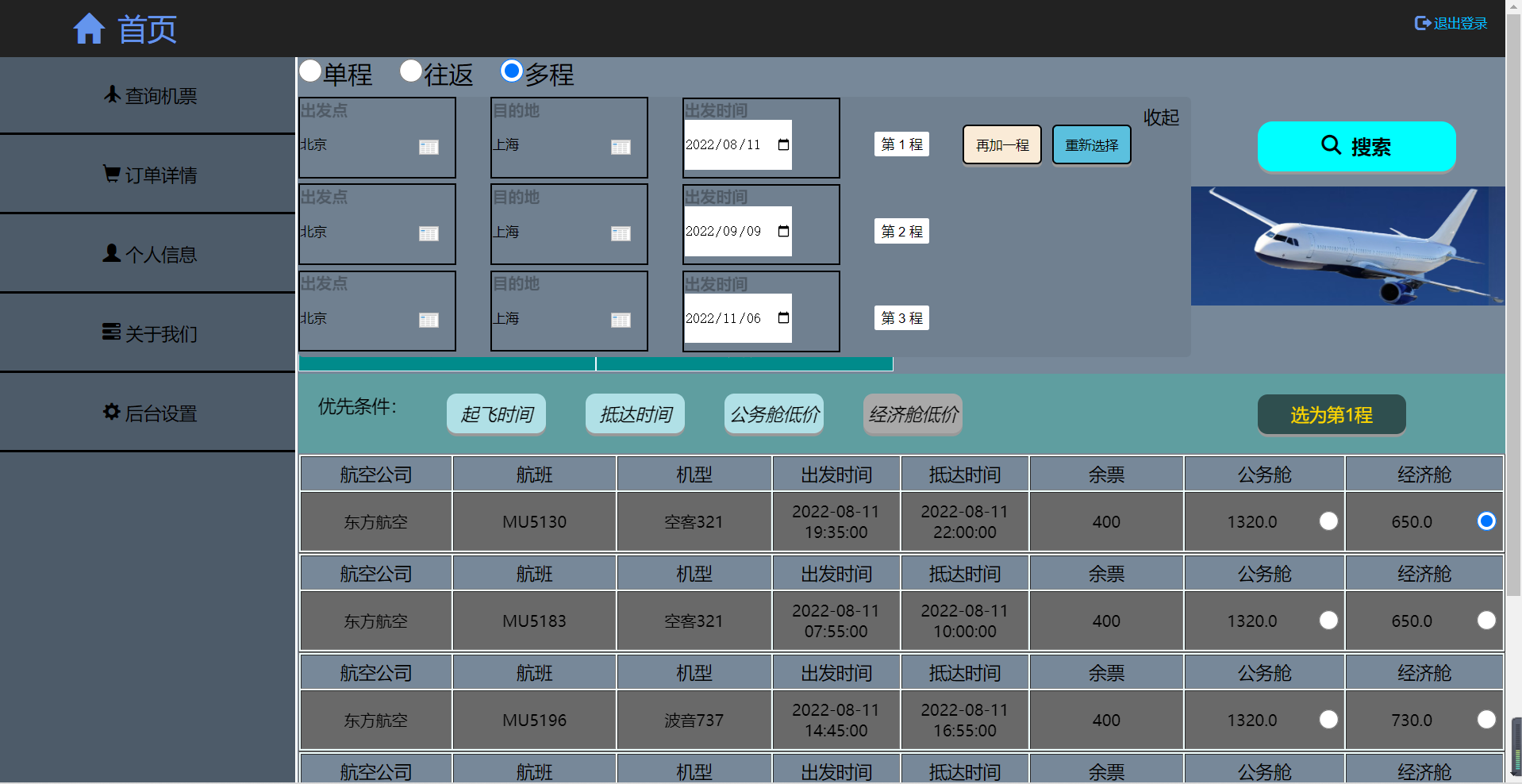Click first teal progress bar segment
1522x784 pixels.
tap(447, 363)
